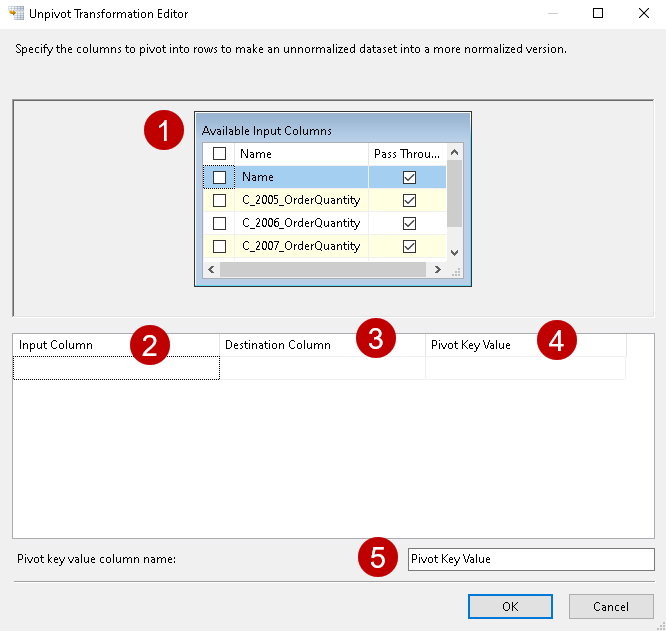Image resolution: width=666 pixels, height=631 pixels.
Task: Uncheck Pass Through for Name row
Action: [x=409, y=177]
